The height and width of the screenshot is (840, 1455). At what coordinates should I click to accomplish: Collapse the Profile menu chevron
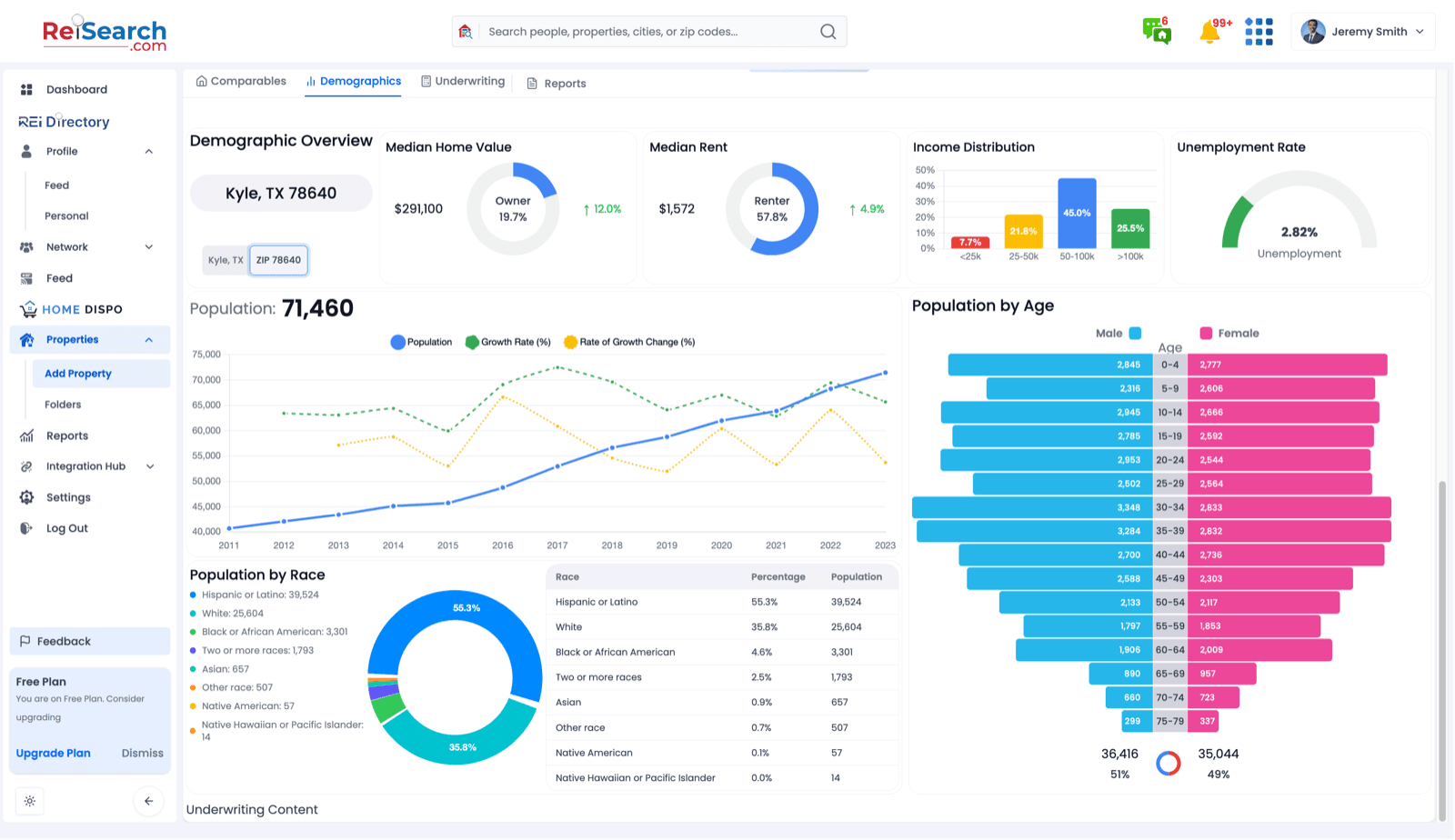149,152
